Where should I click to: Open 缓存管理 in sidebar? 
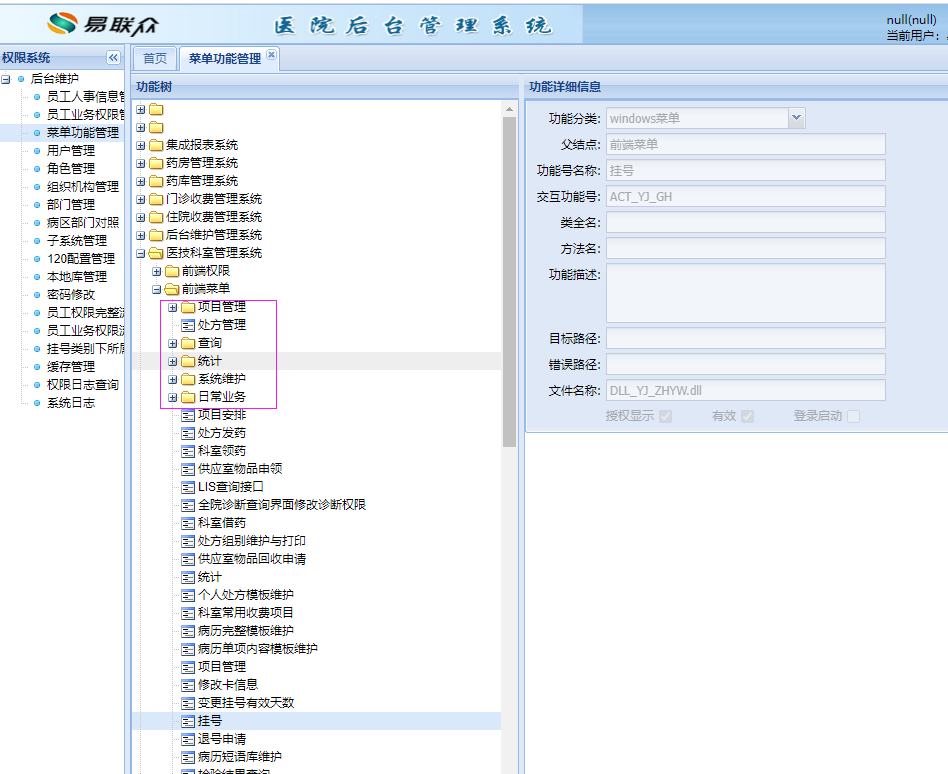coord(71,366)
